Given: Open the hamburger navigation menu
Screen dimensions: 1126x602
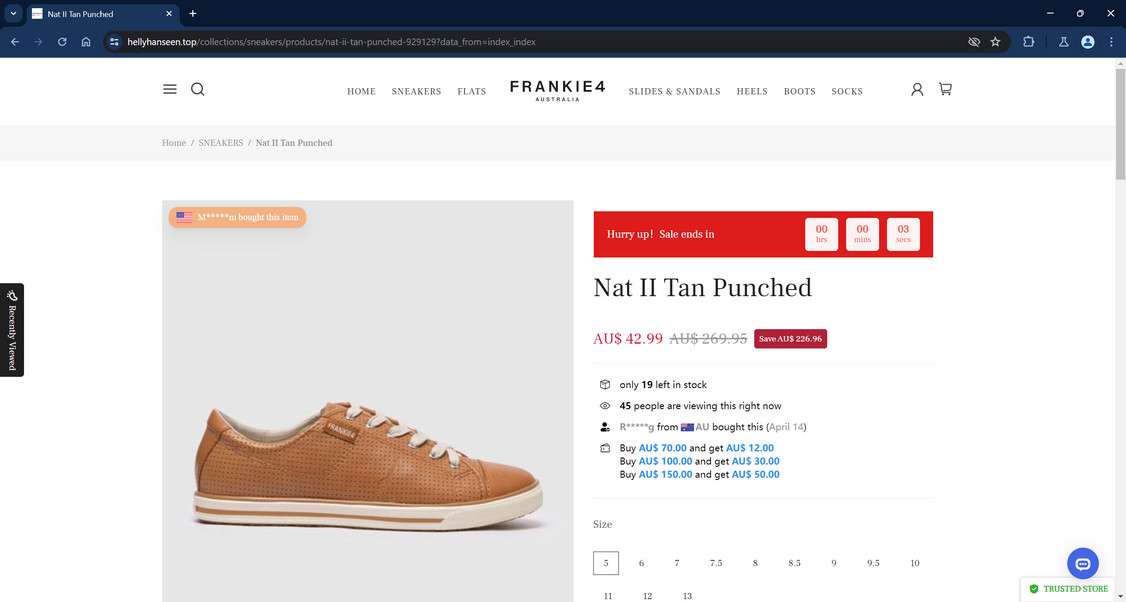Looking at the screenshot, I should tap(170, 89).
